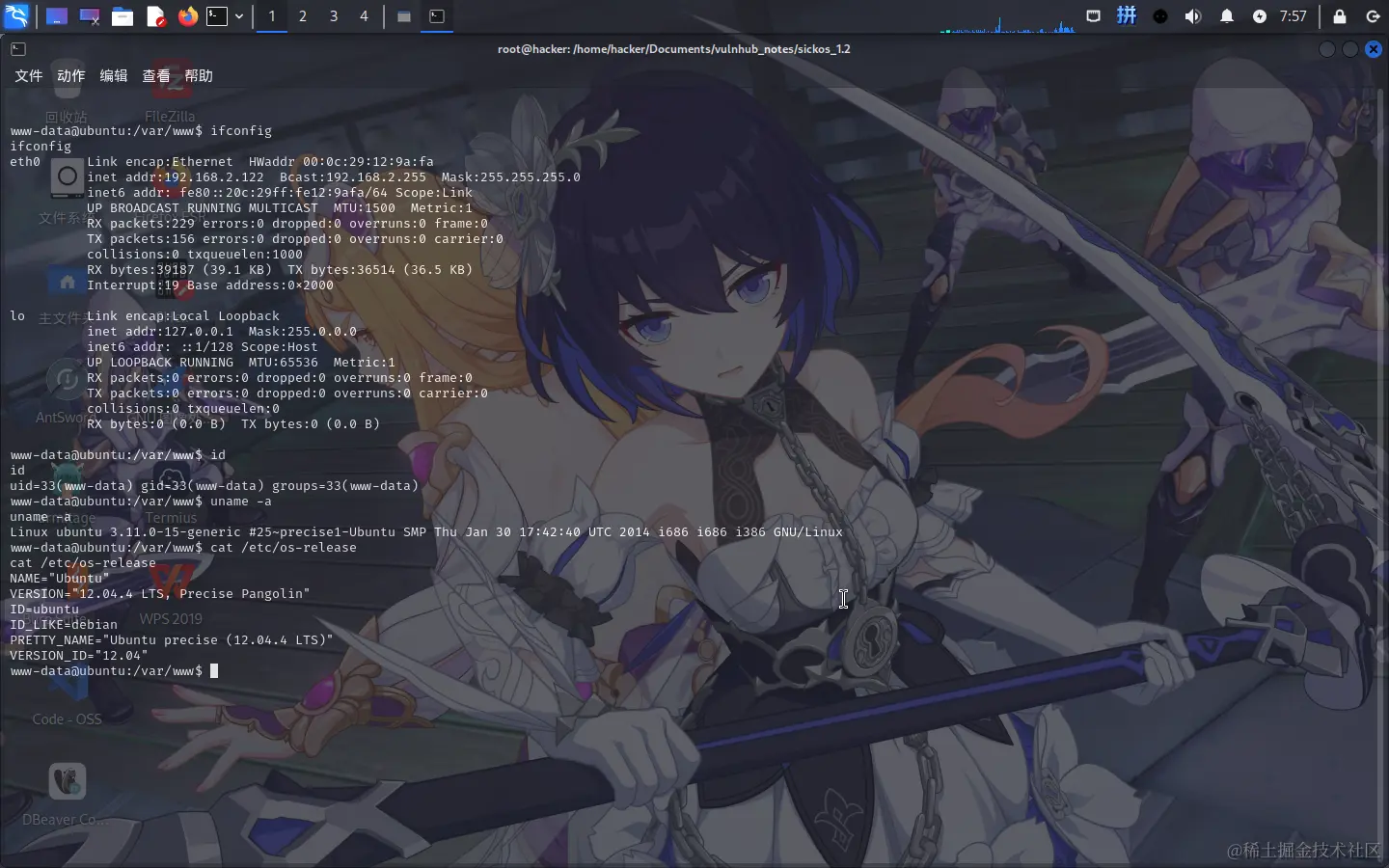Open the 文件 menu
This screenshot has height=868, width=1389.
coord(29,75)
